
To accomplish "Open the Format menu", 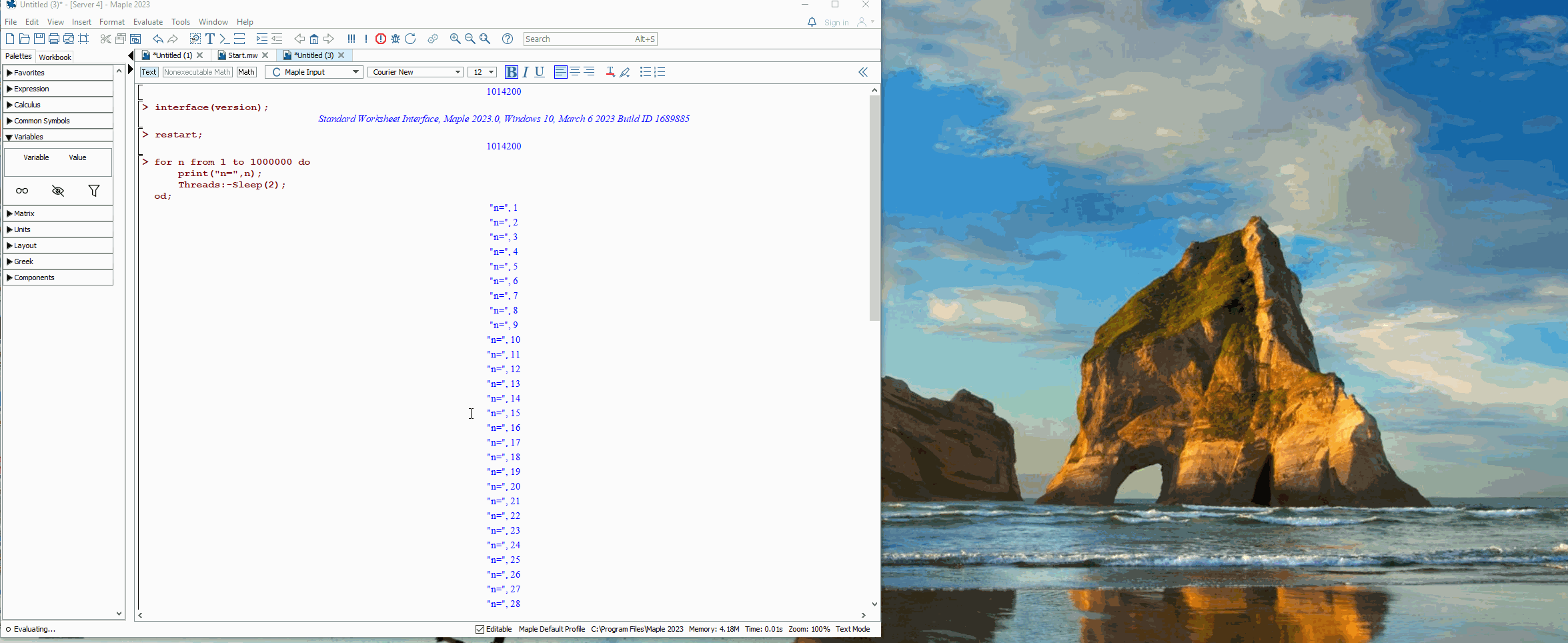I will (x=112, y=22).
